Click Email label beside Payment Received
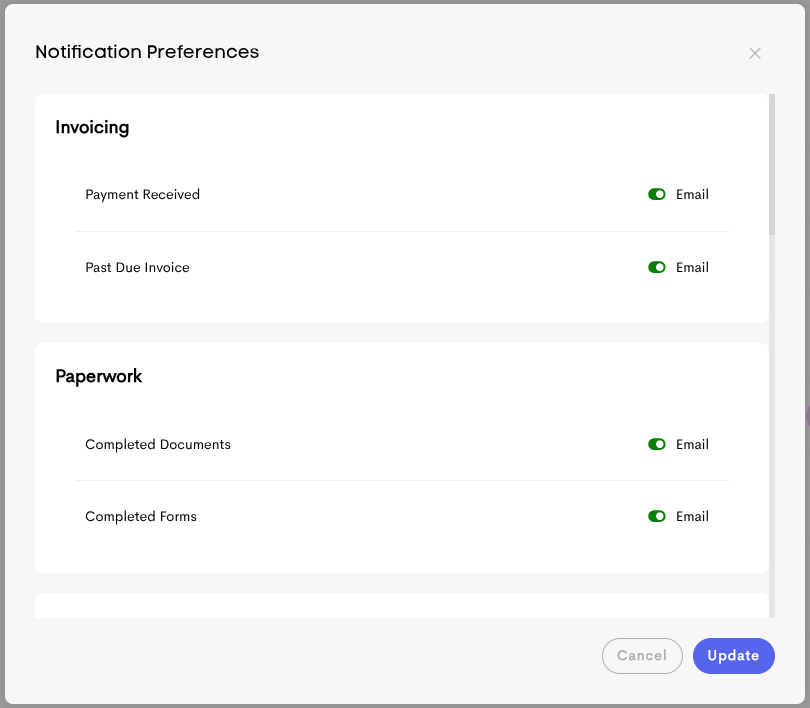Screen dimensions: 810x708 click(692, 195)
